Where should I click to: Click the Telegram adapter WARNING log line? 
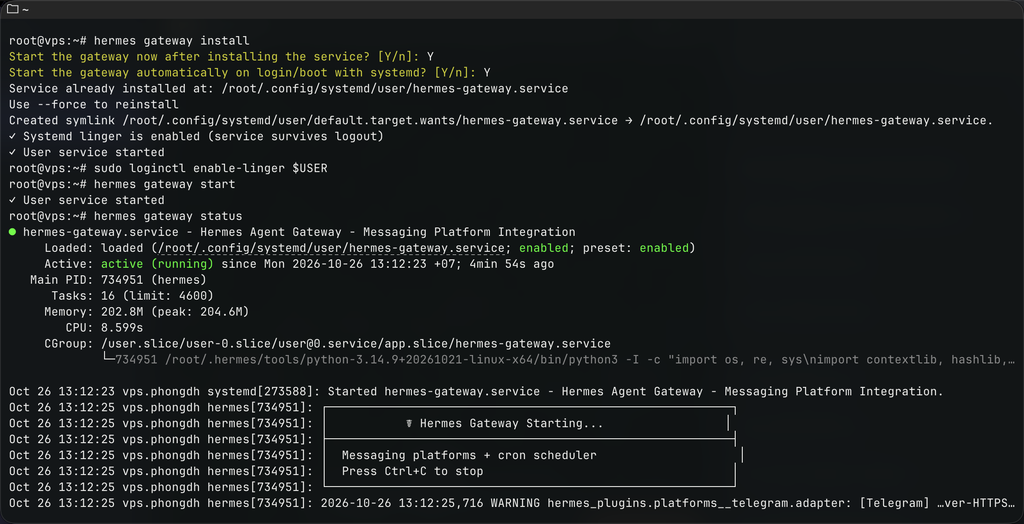(x=513, y=503)
